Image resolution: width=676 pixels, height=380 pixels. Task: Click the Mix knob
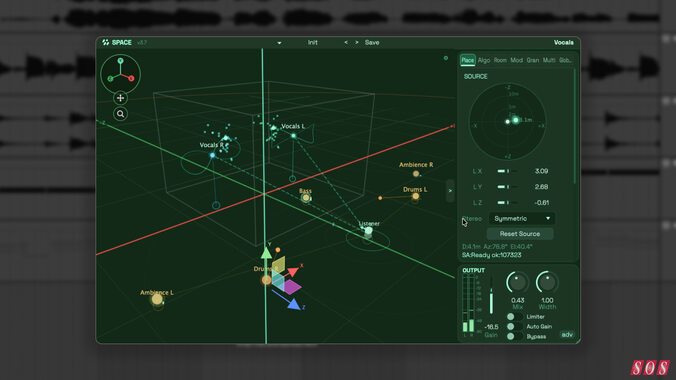pyautogui.click(x=517, y=283)
